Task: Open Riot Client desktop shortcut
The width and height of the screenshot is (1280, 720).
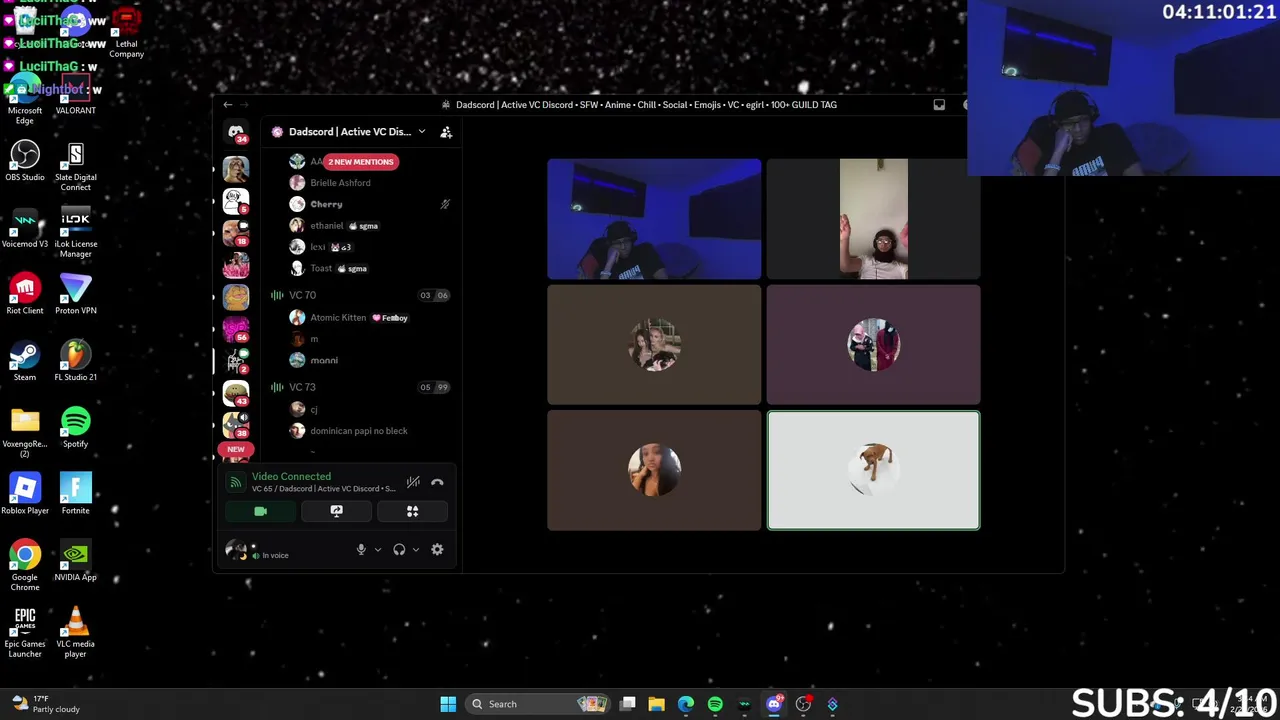Action: click(x=25, y=294)
